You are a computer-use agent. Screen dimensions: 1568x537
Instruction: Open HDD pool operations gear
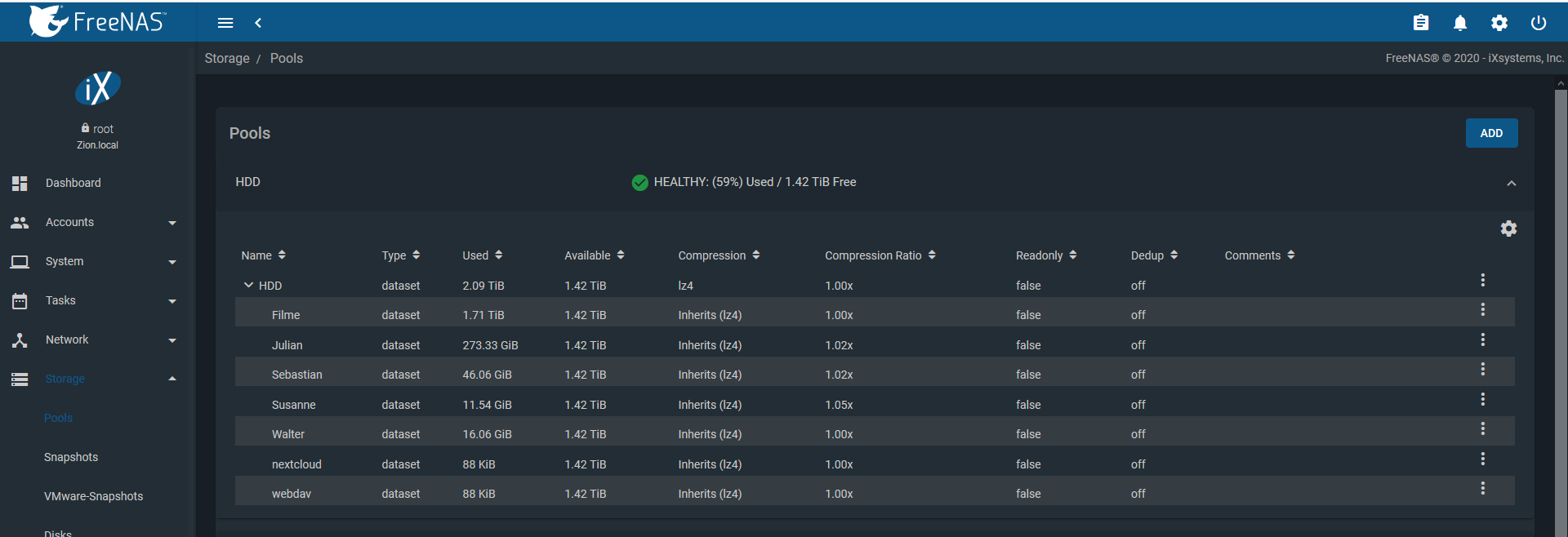(1508, 229)
